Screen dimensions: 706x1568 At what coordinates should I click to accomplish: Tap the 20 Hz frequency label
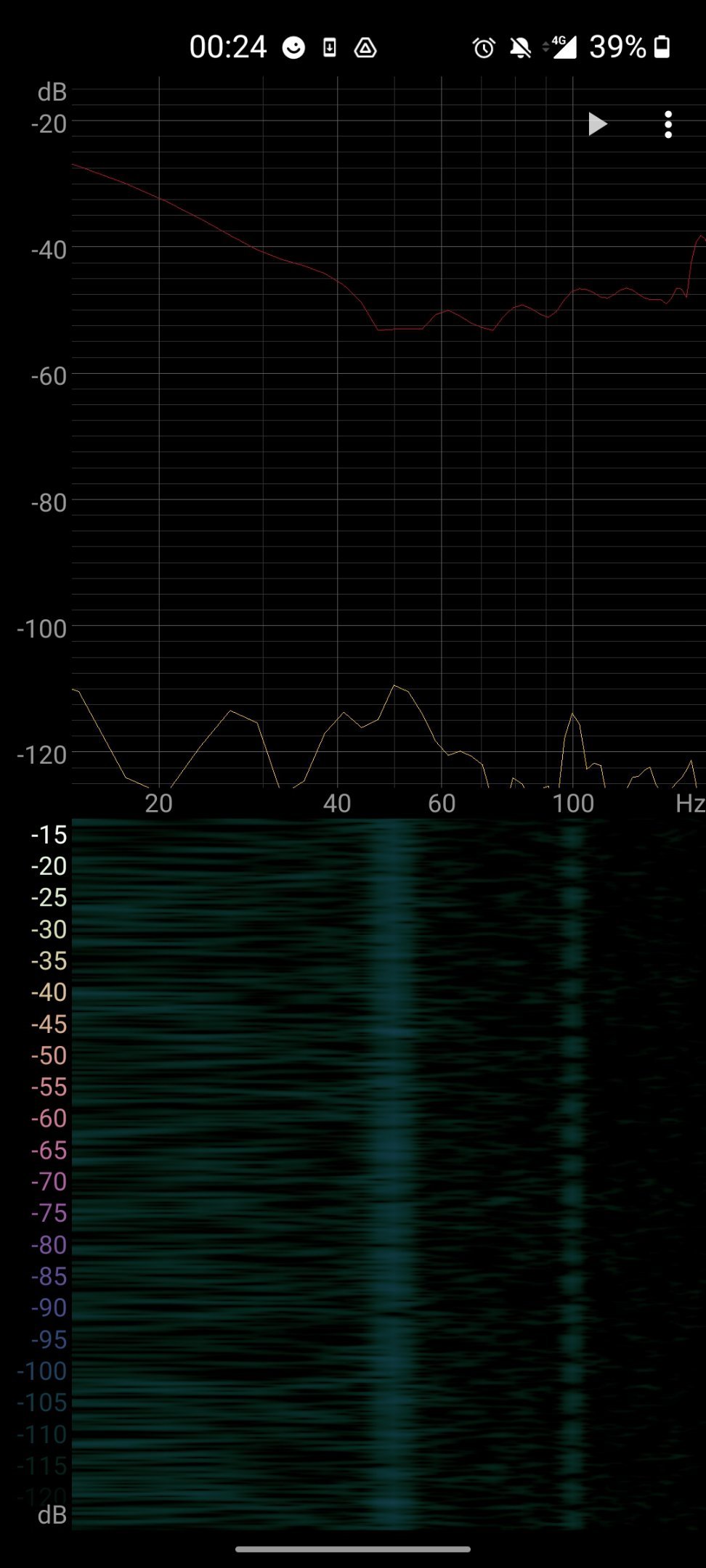pos(158,804)
